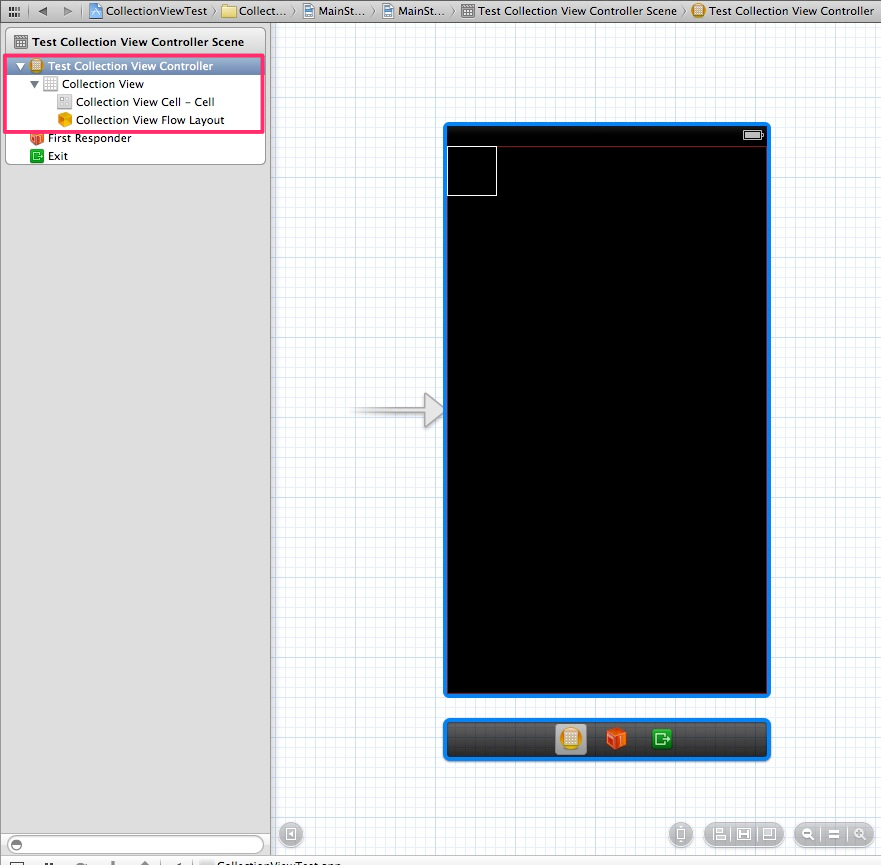Click the Align constraints icon at bottom right
The width and height of the screenshot is (881, 865).
coord(719,834)
